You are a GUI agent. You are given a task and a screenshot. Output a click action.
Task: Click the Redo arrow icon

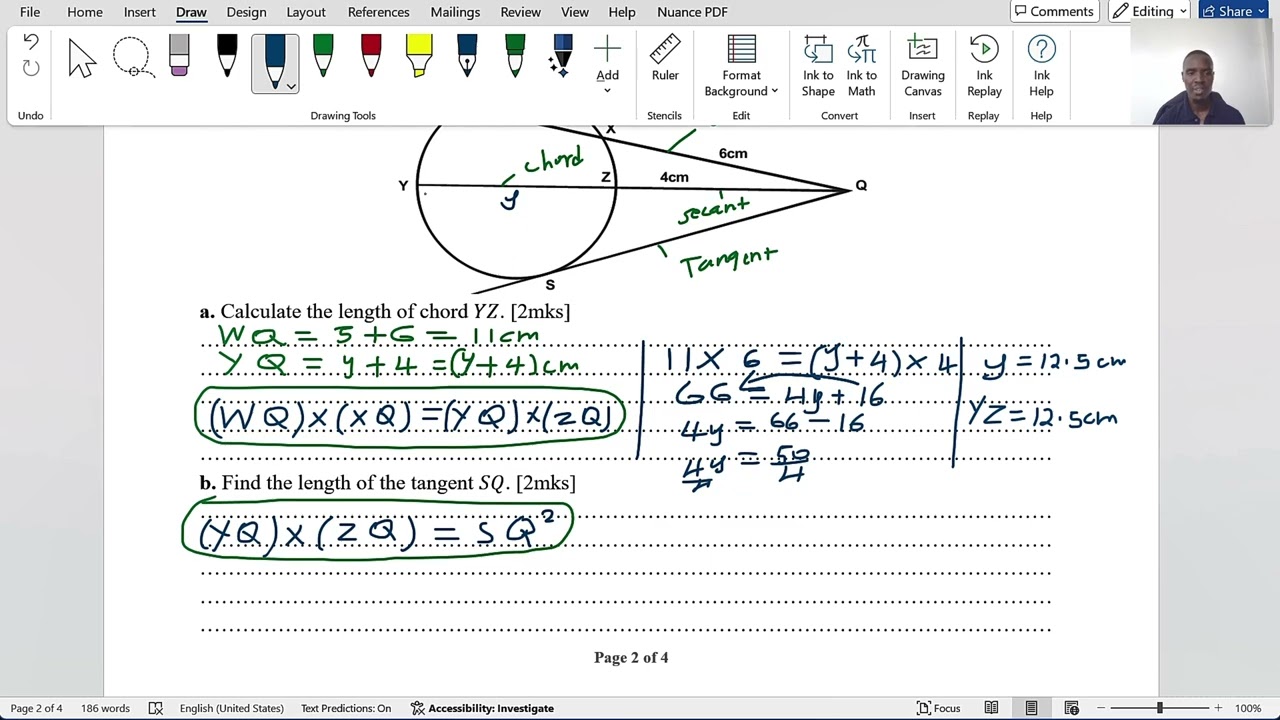point(30,68)
